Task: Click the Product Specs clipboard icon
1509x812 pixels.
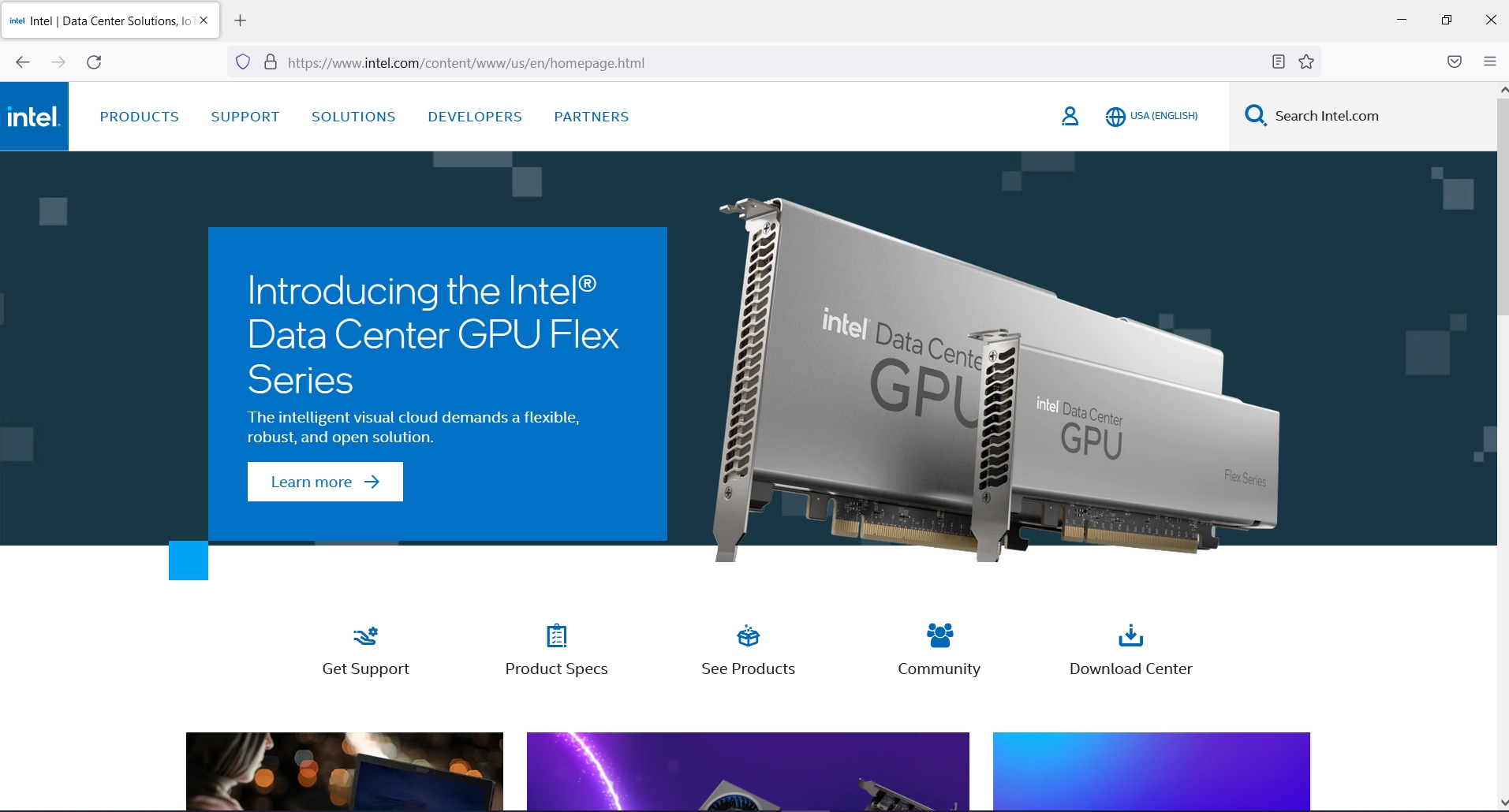Action: (x=556, y=635)
